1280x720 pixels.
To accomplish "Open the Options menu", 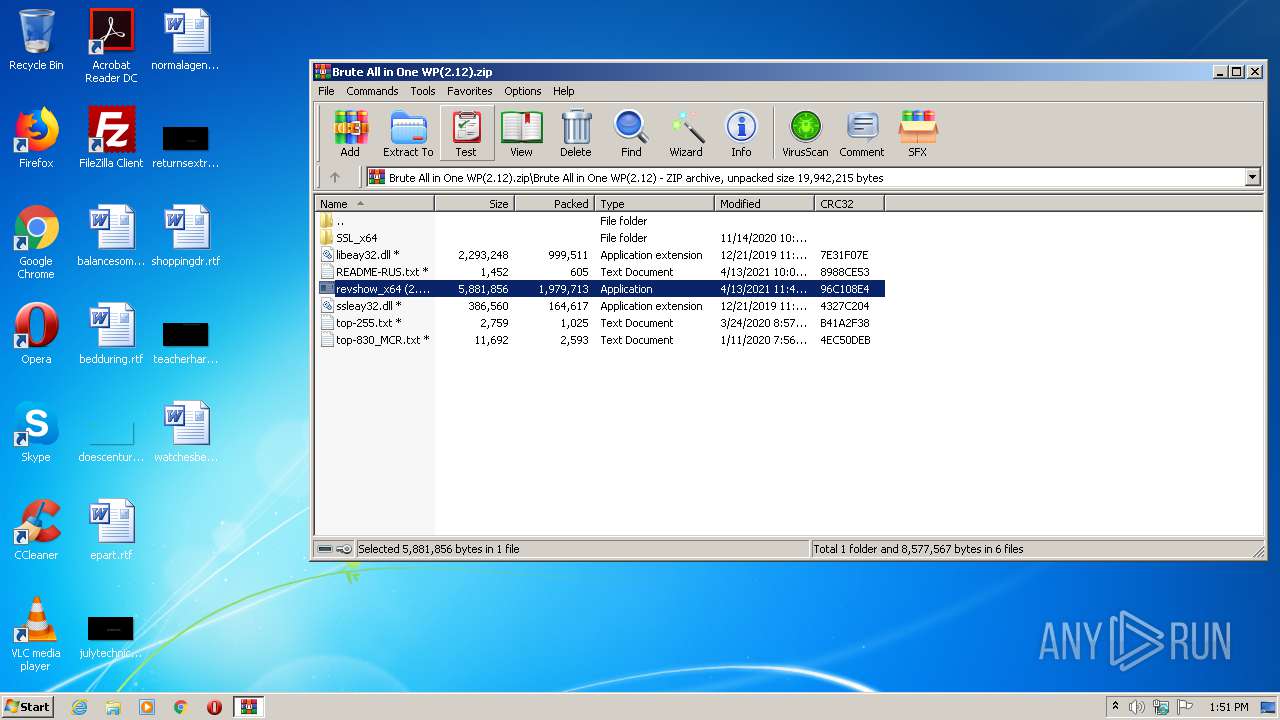I will click(x=522, y=91).
